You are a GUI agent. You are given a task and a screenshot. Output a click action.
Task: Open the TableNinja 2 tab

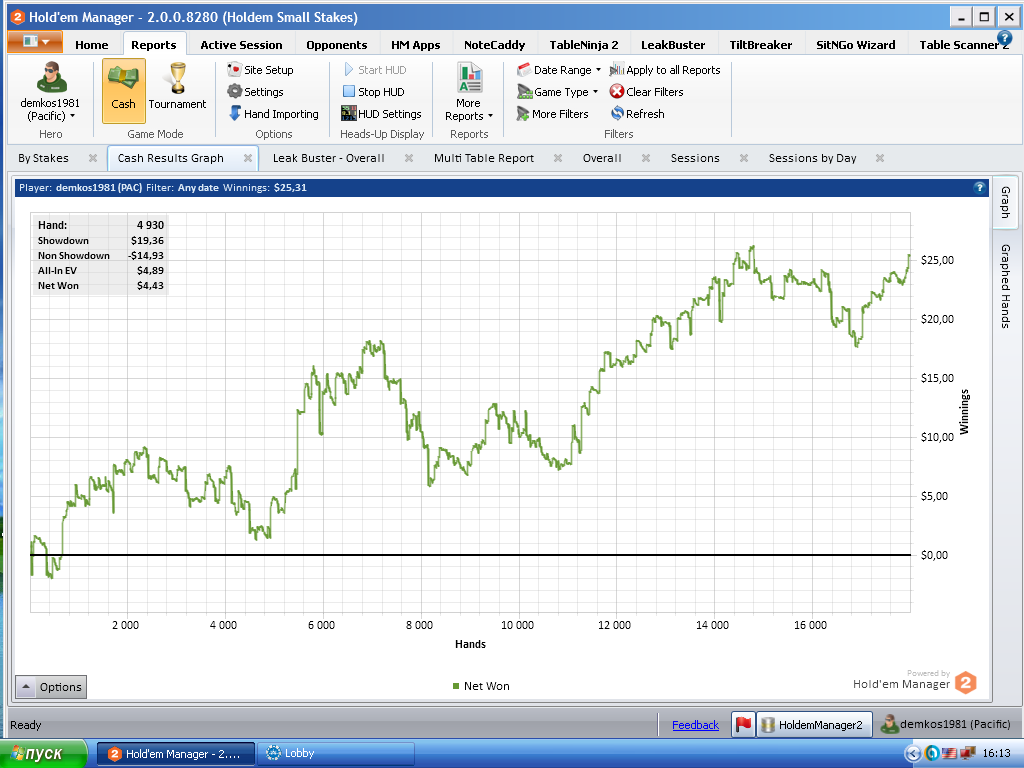pos(583,44)
